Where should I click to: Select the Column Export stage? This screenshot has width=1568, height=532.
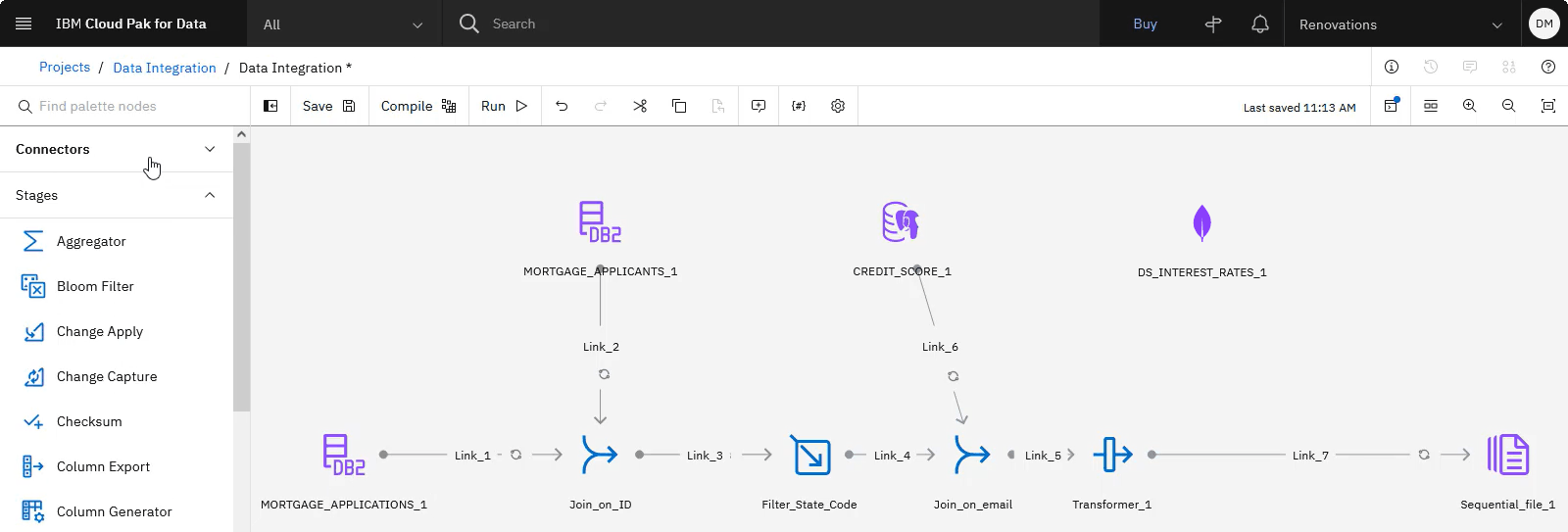(x=117, y=466)
